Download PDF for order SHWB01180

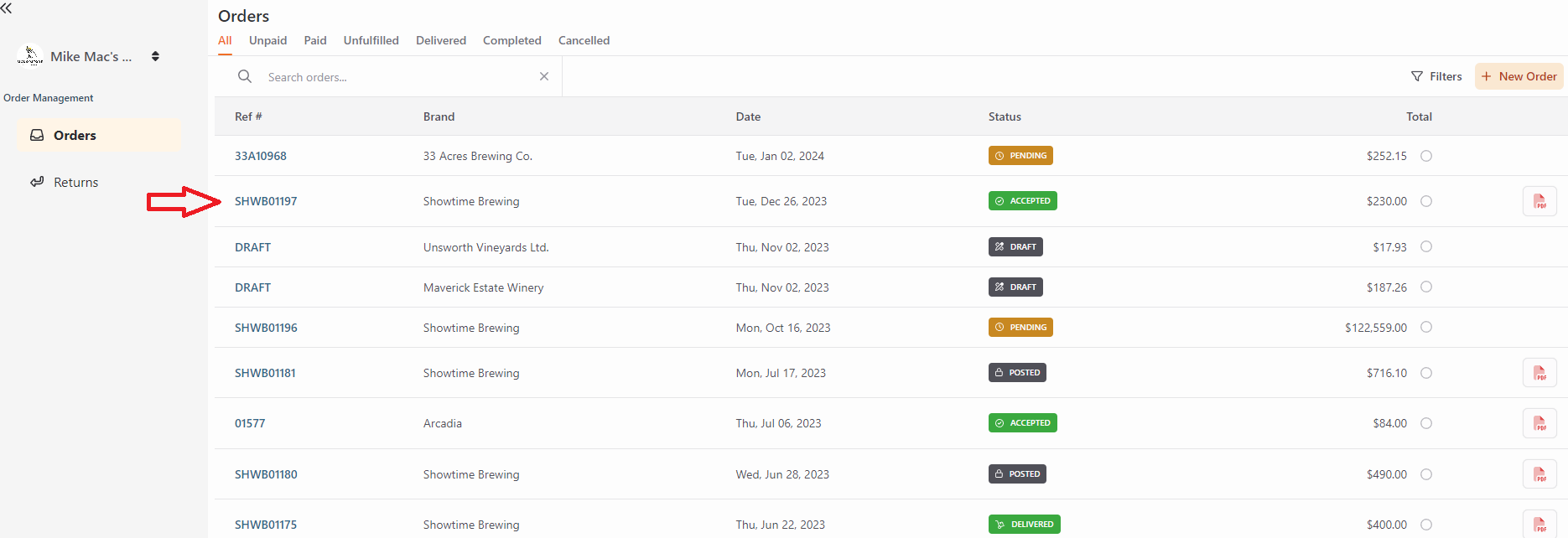coord(1539,474)
